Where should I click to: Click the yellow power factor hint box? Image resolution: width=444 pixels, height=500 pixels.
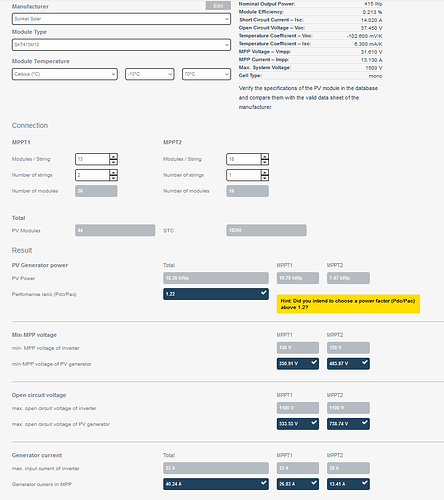348,304
